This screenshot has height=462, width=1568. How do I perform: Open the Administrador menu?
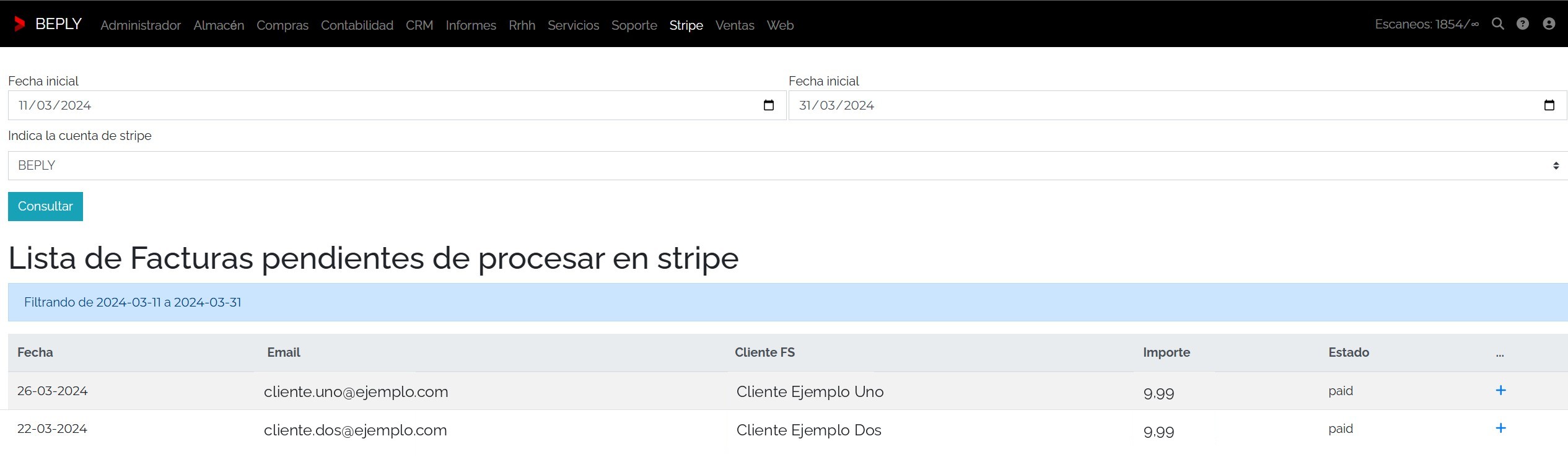tap(141, 25)
